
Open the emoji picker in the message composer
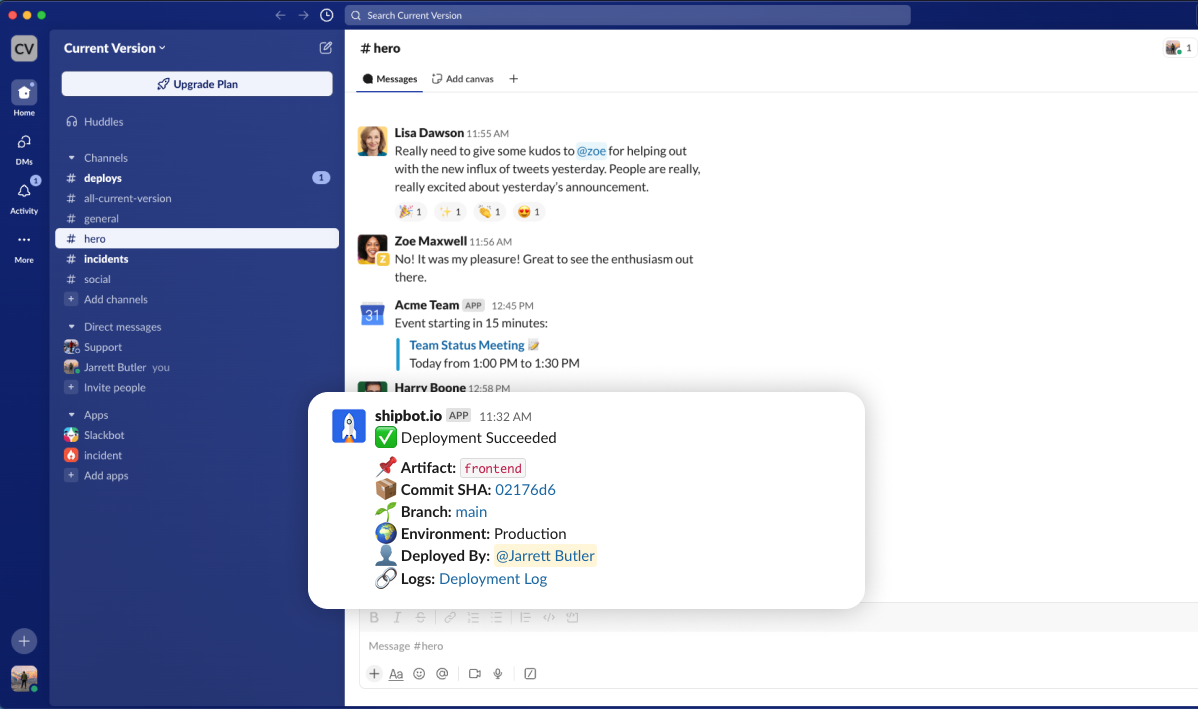click(420, 673)
